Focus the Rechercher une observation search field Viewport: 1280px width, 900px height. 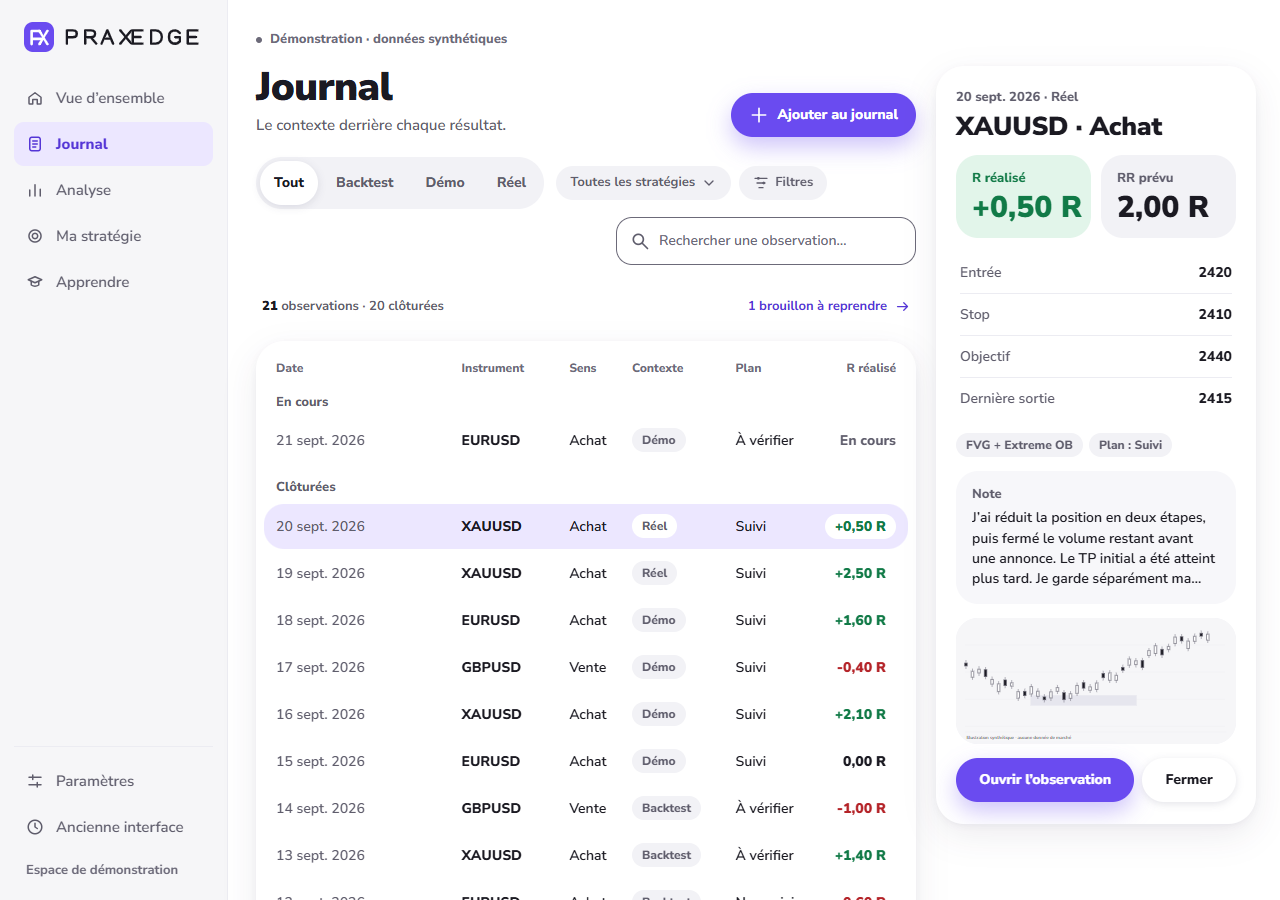tap(766, 241)
